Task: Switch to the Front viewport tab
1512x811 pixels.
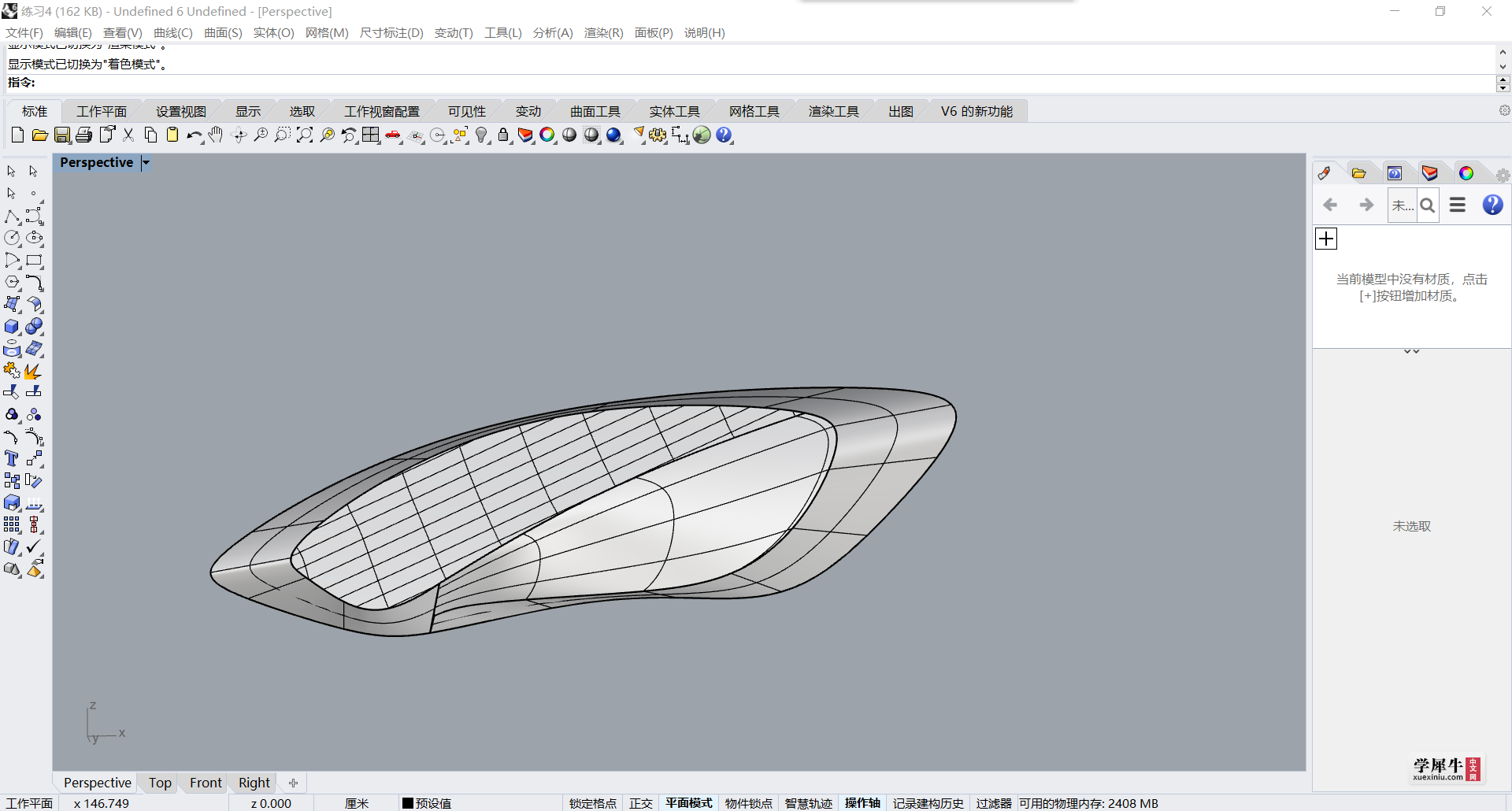Action: coord(206,783)
